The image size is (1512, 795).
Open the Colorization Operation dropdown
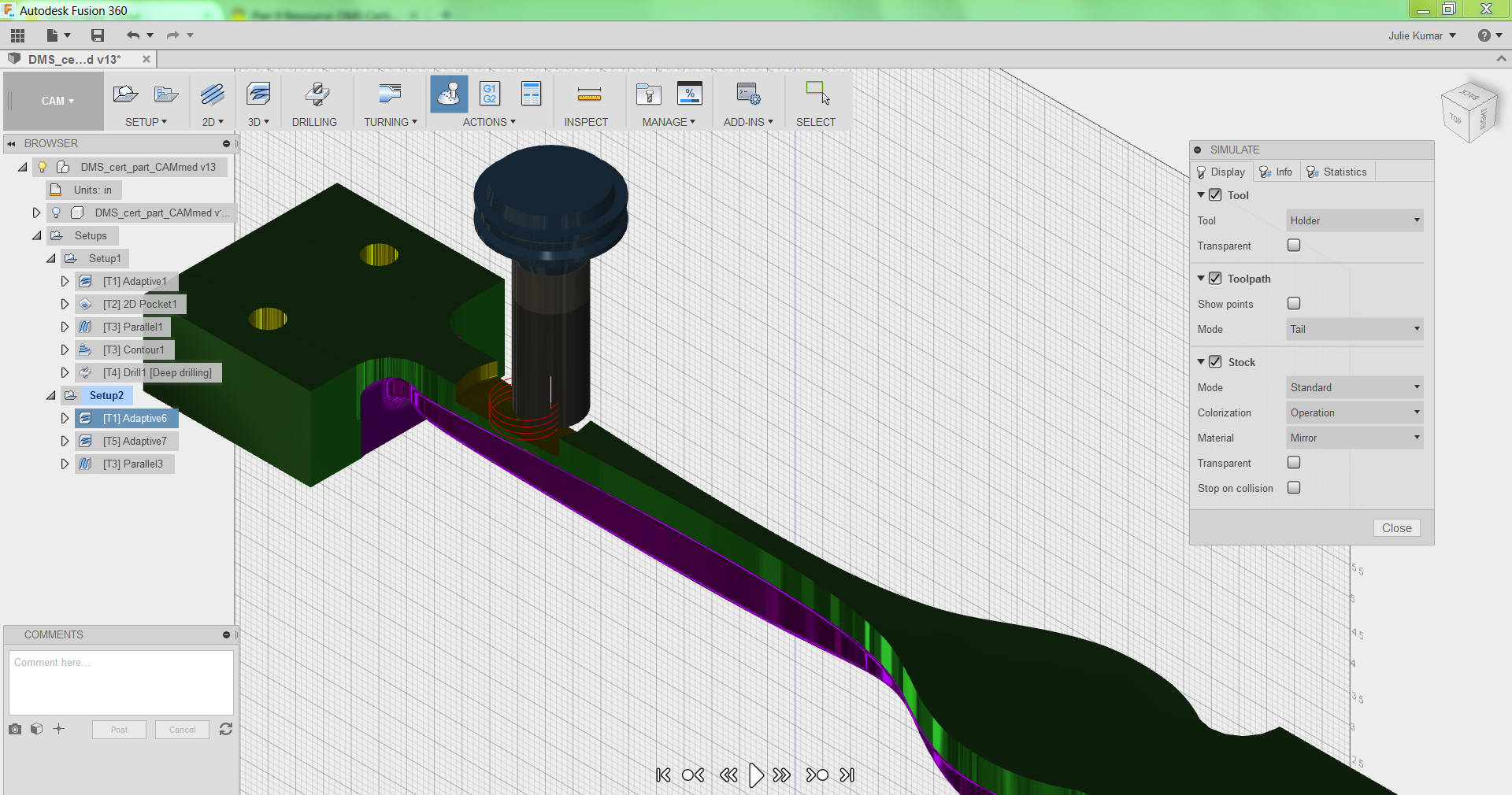click(x=1354, y=412)
